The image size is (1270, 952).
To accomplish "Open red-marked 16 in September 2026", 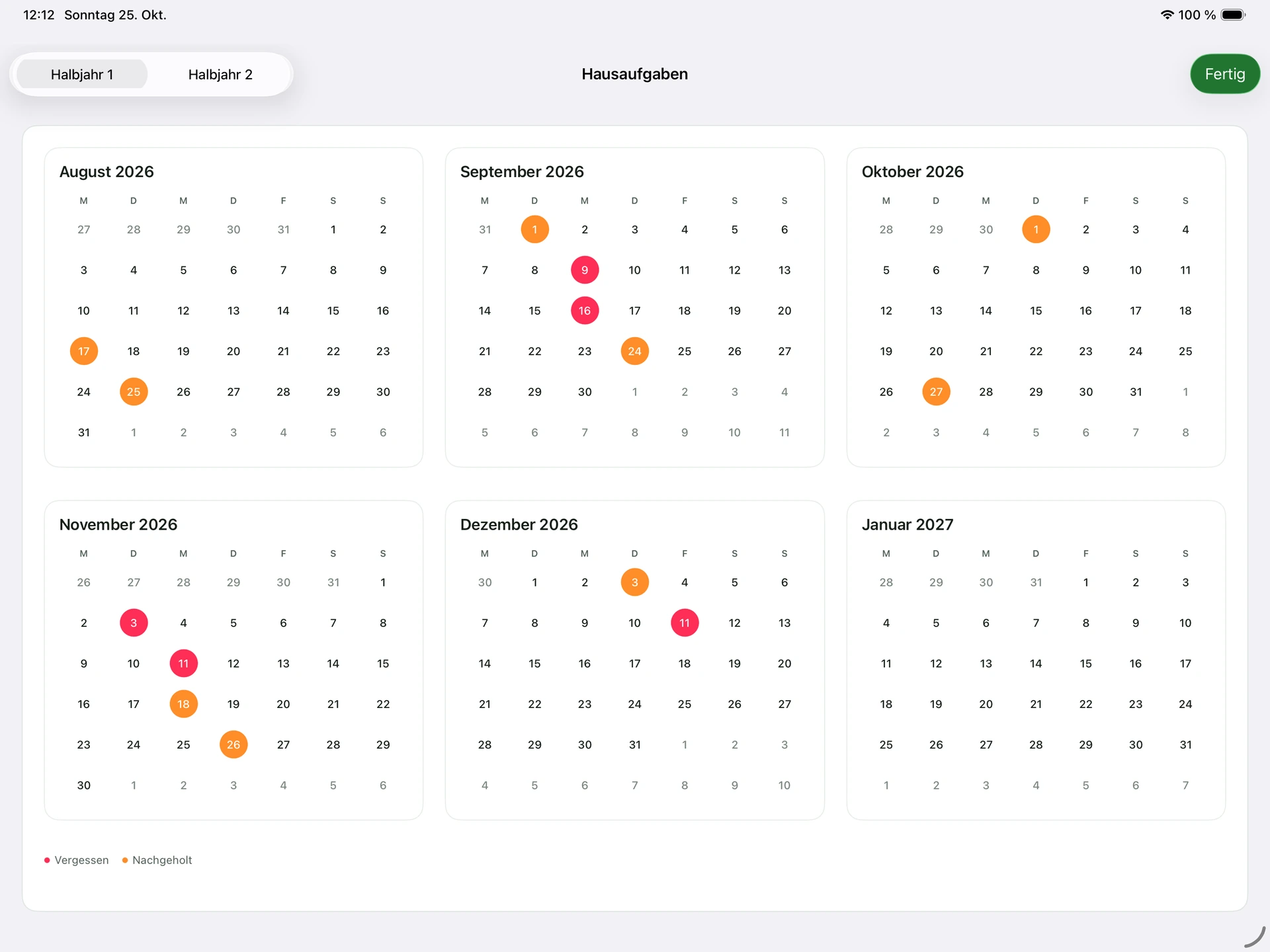I will pyautogui.click(x=585, y=311).
